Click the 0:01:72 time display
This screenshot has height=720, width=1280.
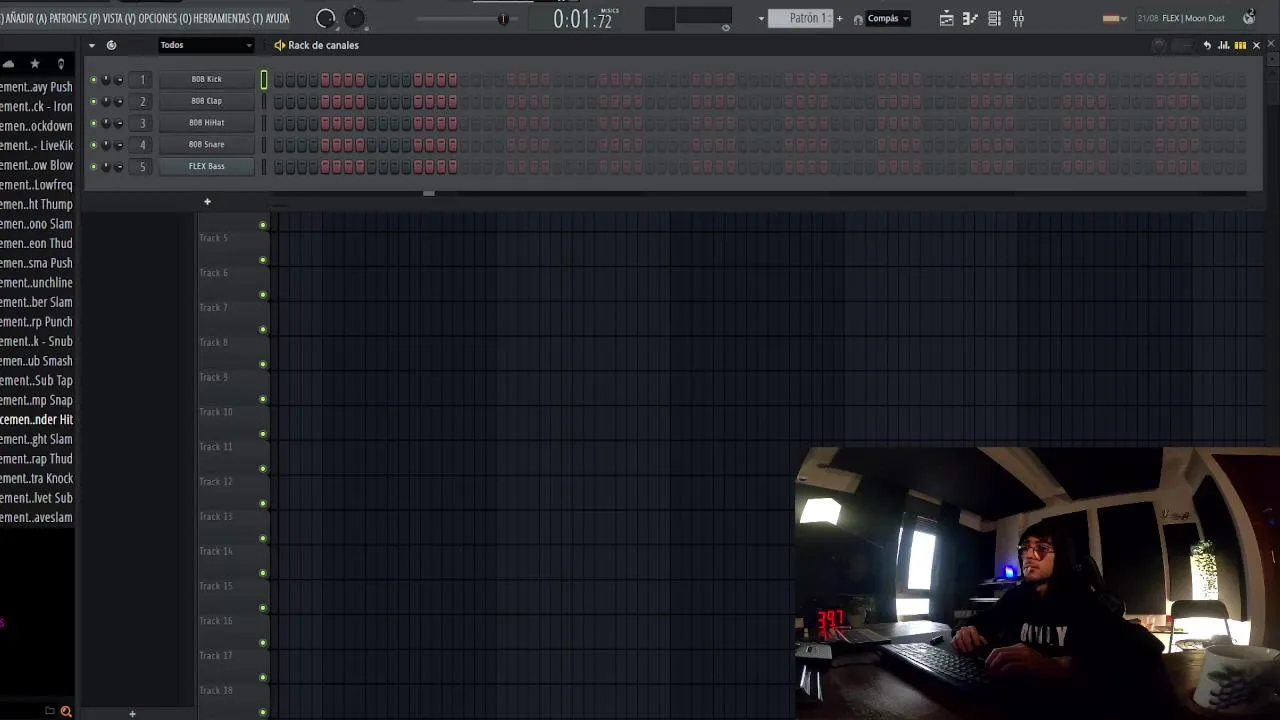[x=582, y=19]
